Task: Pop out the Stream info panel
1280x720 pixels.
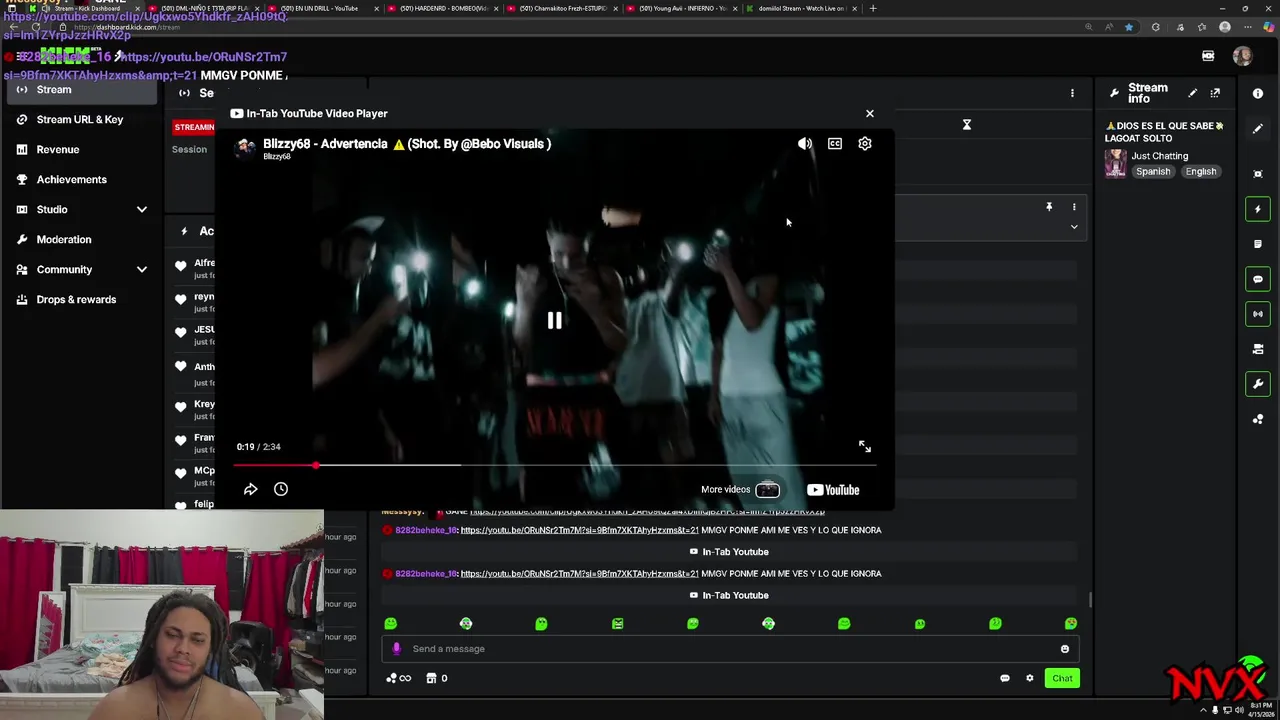Action: [1215, 93]
